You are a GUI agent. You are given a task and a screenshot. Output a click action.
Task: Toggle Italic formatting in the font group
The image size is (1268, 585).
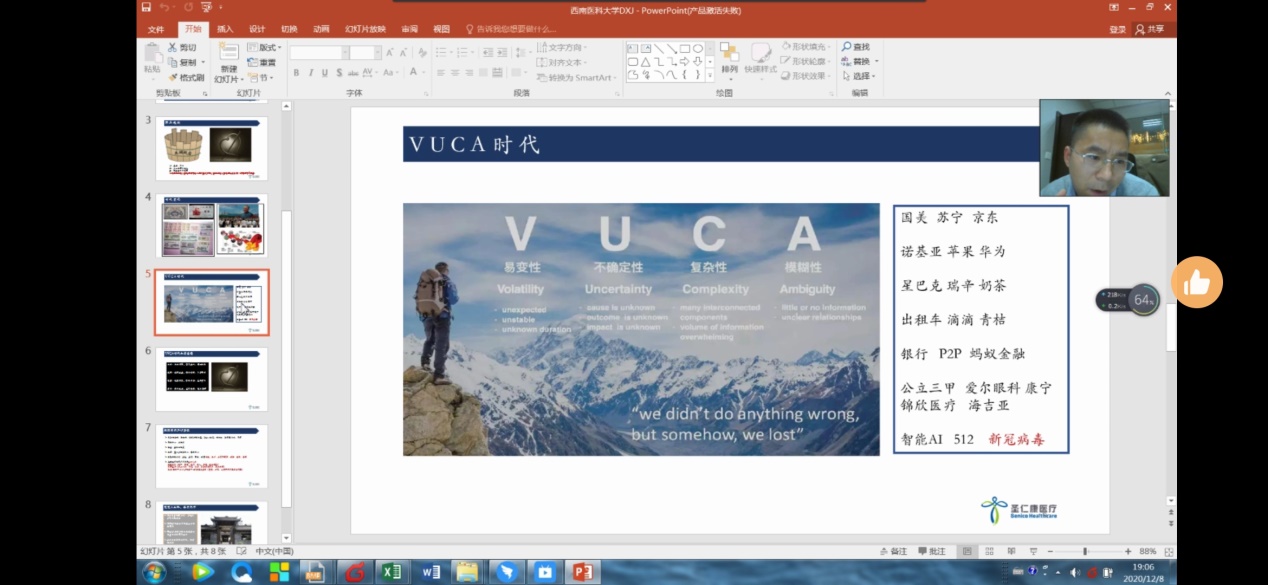pyautogui.click(x=311, y=73)
